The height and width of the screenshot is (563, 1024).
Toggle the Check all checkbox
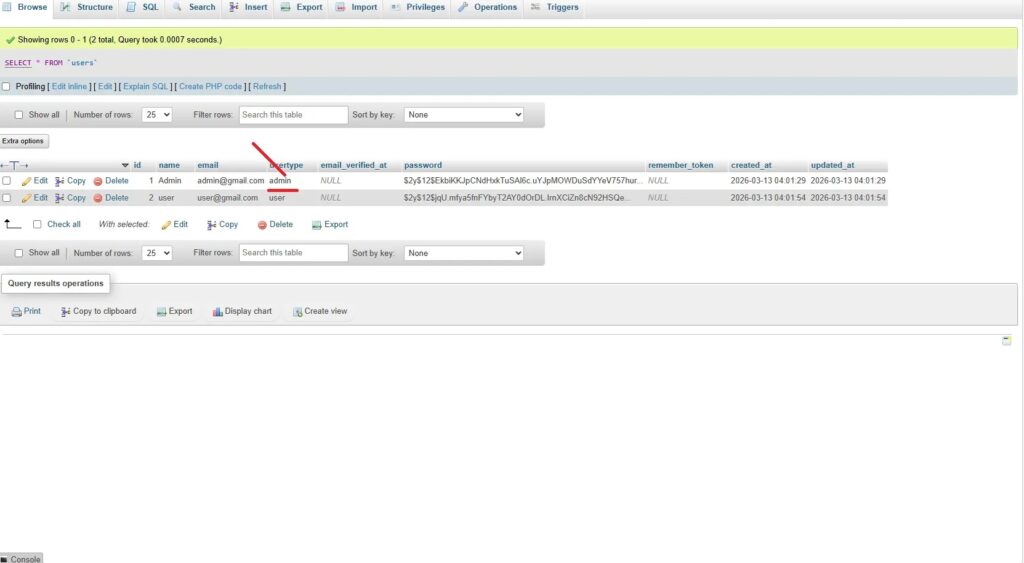click(x=38, y=225)
